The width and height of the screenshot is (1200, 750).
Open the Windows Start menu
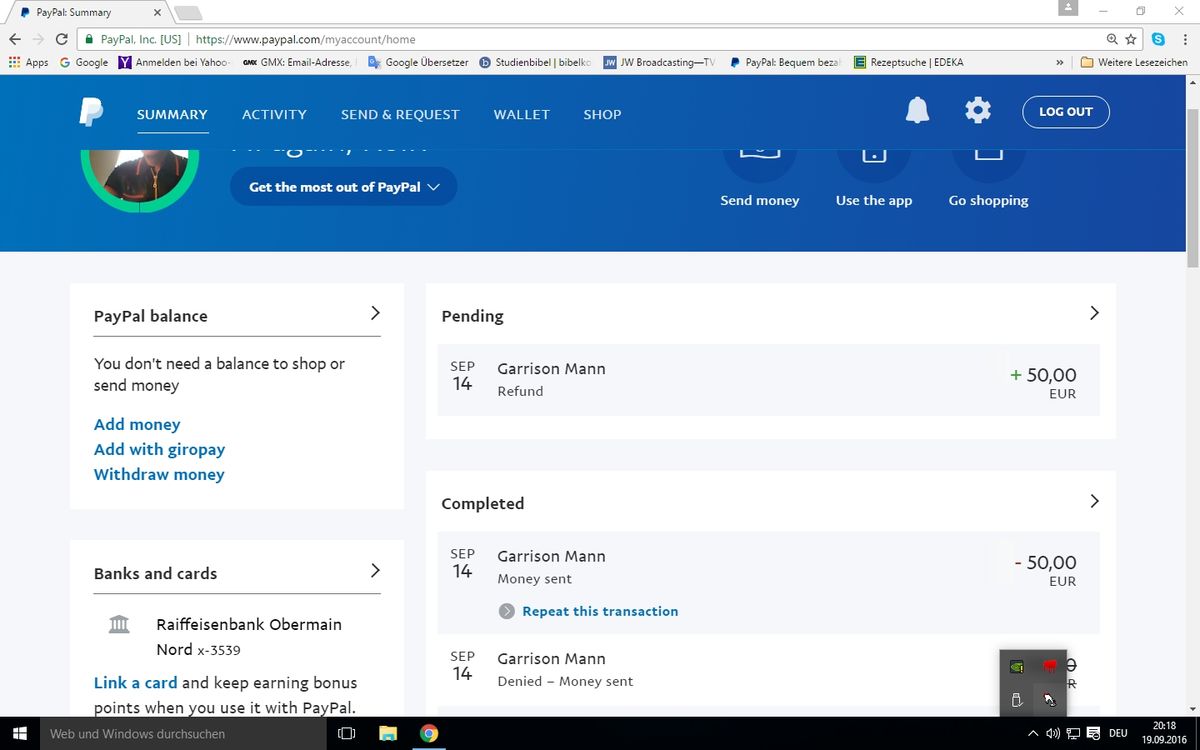pos(19,733)
